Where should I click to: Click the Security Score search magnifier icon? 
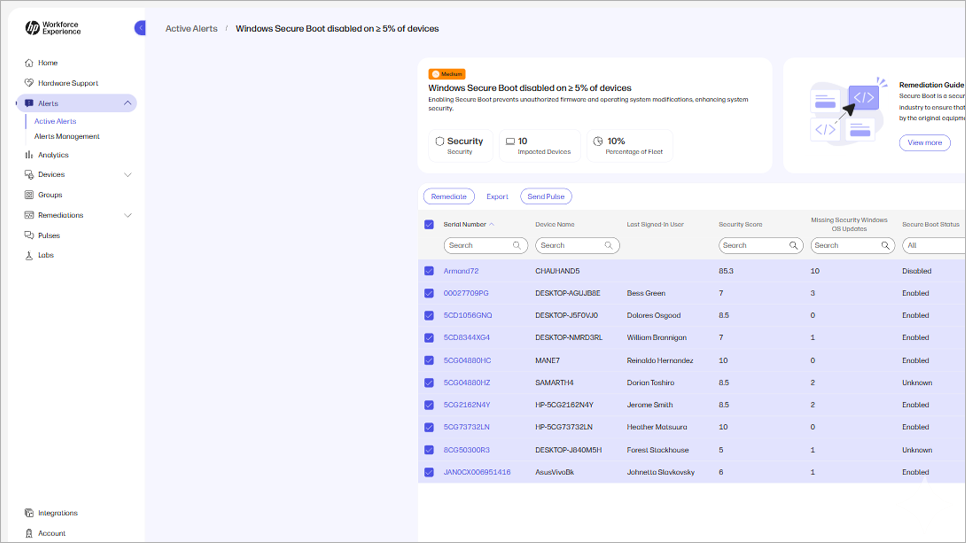click(x=794, y=245)
